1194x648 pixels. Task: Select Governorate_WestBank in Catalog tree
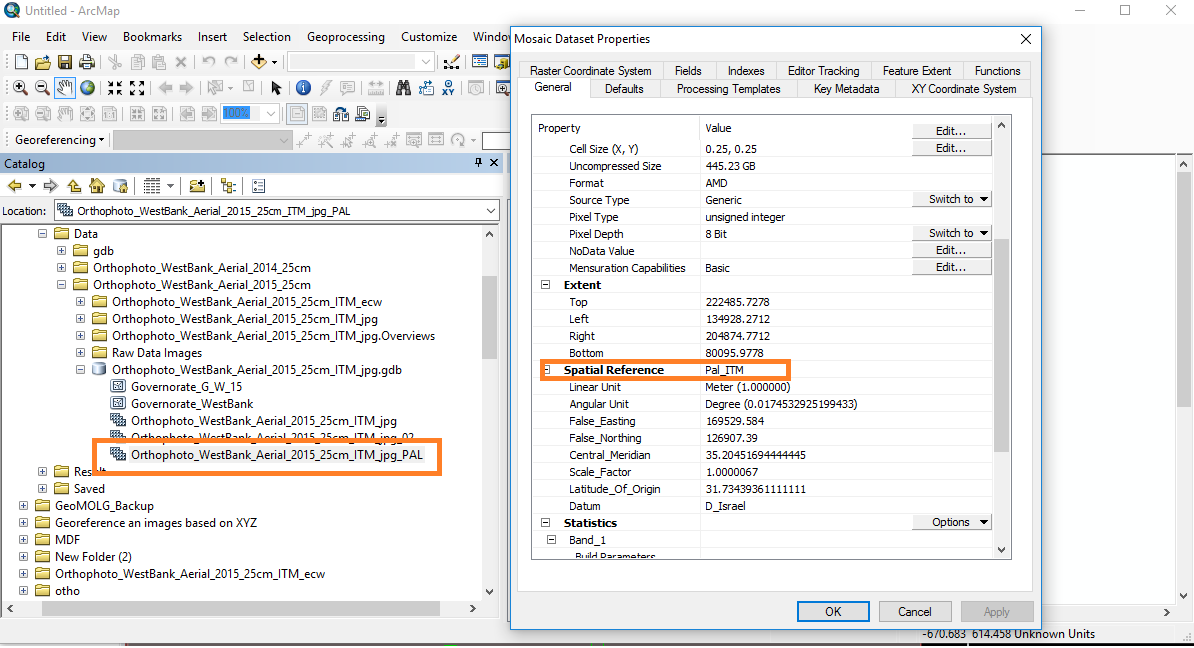192,404
